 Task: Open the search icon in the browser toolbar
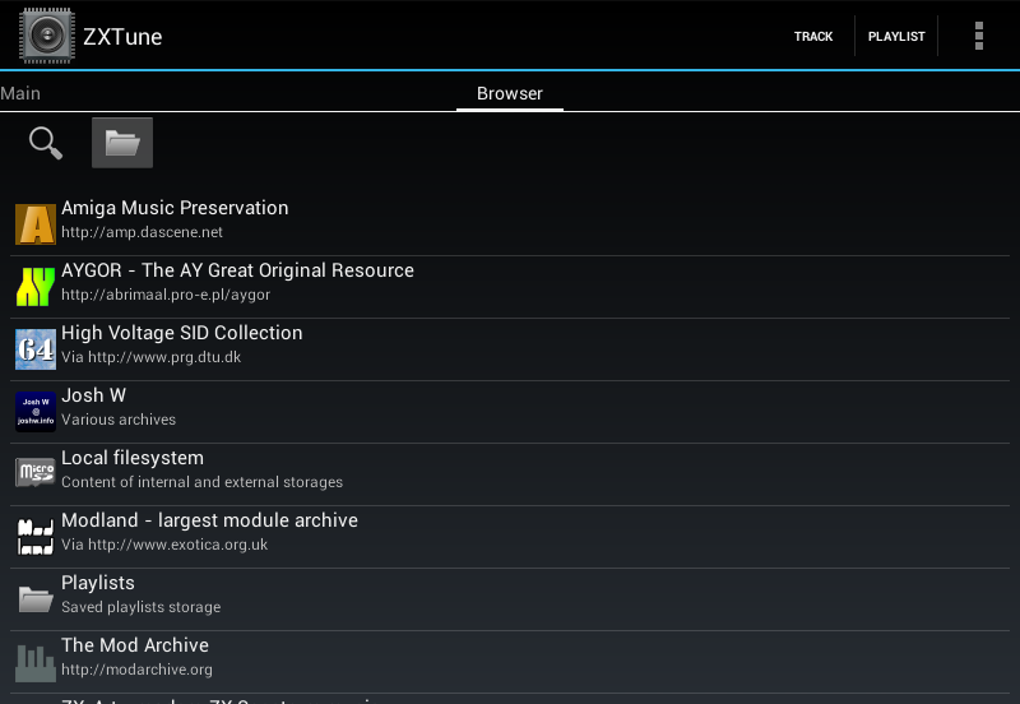pyautogui.click(x=44, y=142)
